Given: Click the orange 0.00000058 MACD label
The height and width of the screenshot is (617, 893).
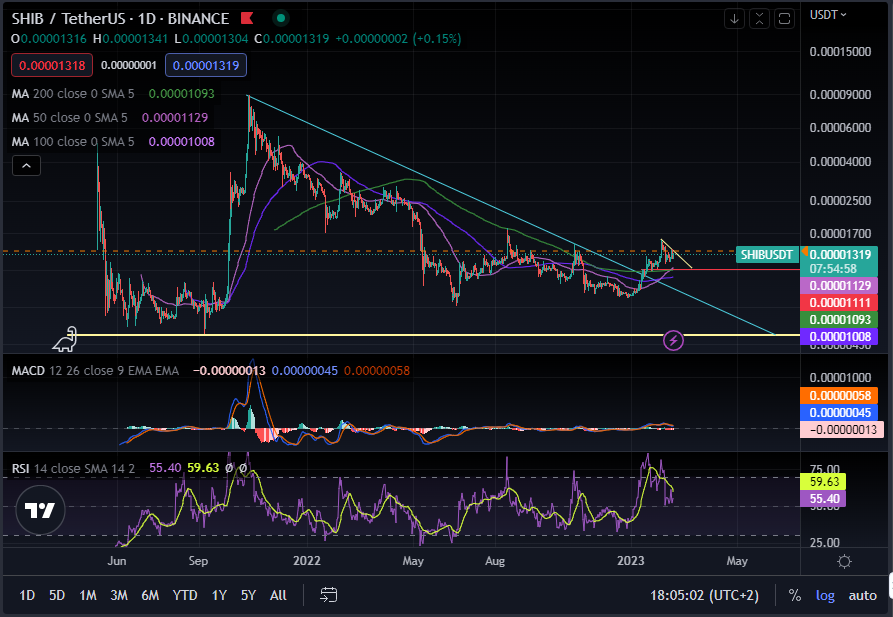Looking at the screenshot, I should click(x=839, y=395).
